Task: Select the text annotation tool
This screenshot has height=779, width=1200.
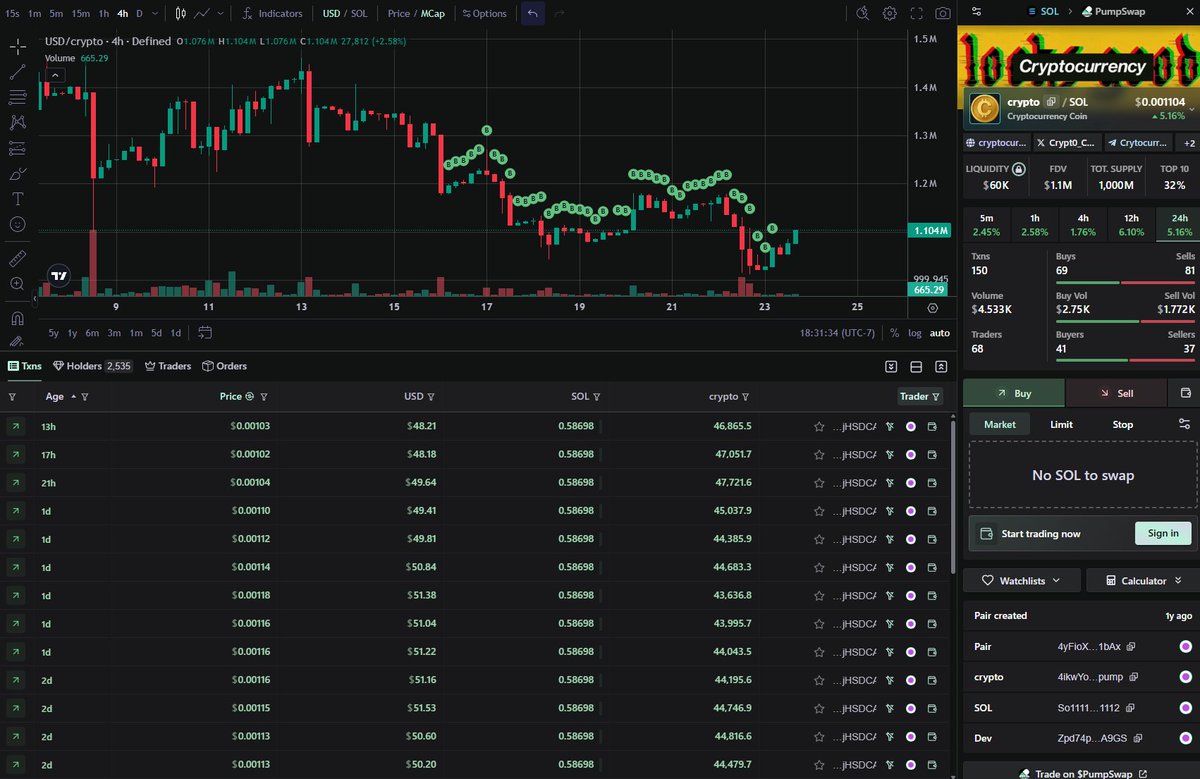Action: coord(17,198)
